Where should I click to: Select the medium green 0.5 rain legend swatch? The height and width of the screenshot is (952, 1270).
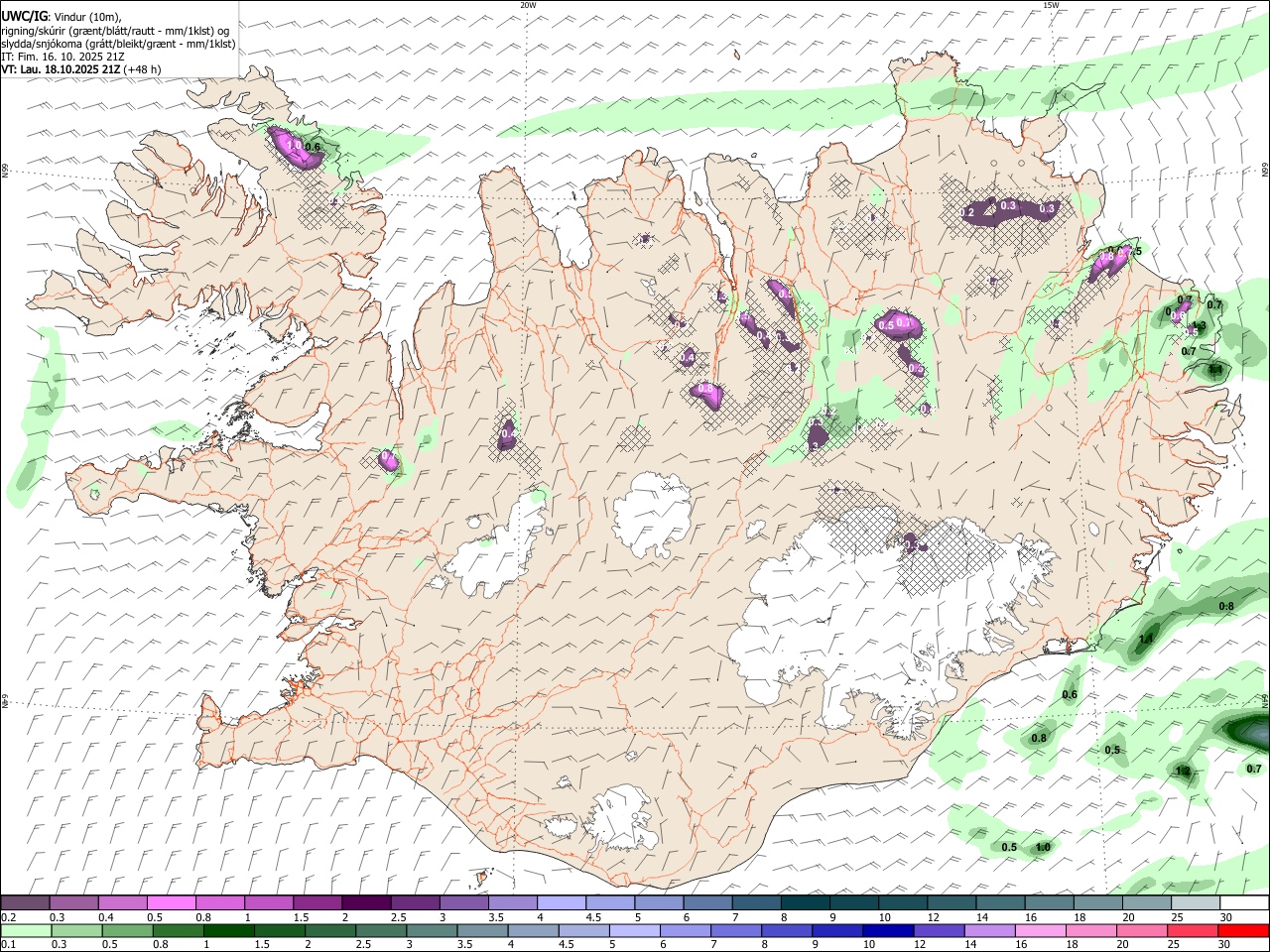point(128,930)
